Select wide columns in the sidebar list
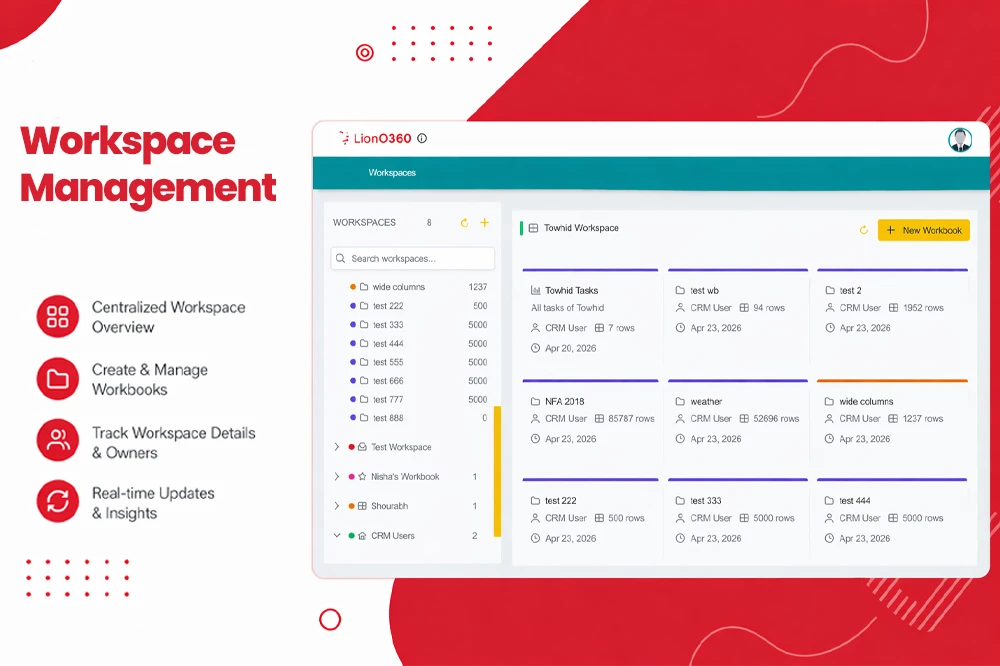 (x=398, y=287)
